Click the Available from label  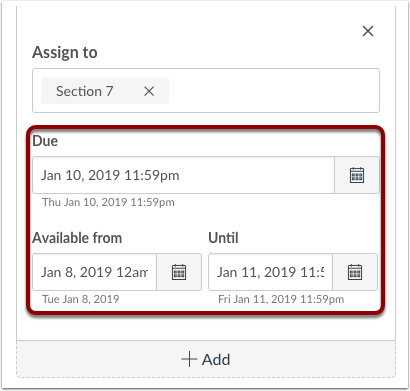pyautogui.click(x=77, y=238)
